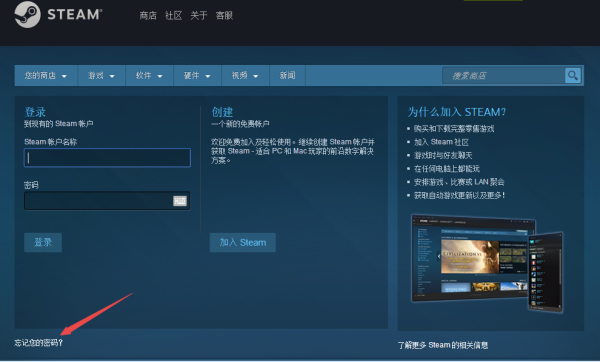Click the 为什么加入 STEAM? heading
Viewport: 600px width, 362px height.
[x=457, y=112]
